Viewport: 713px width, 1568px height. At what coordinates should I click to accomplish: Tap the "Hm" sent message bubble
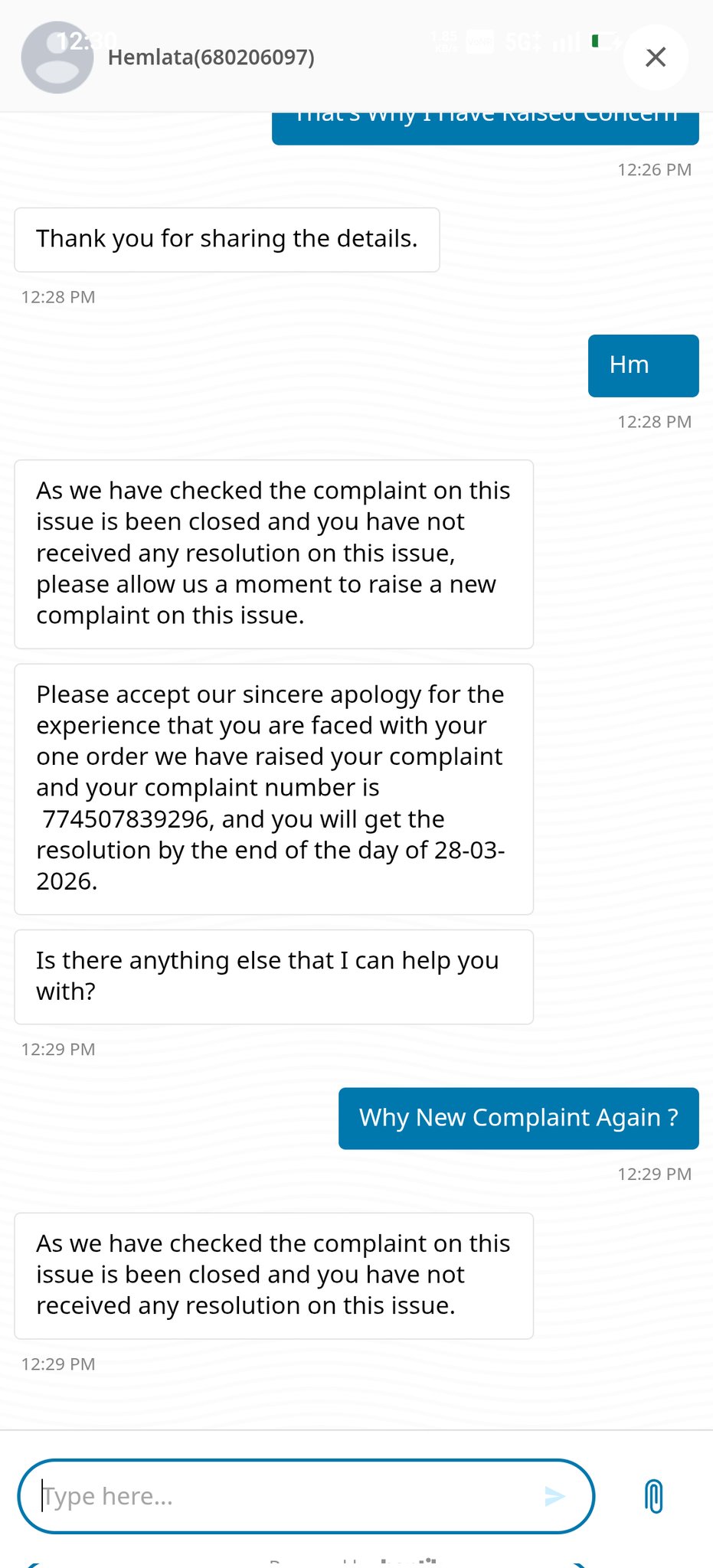(x=643, y=365)
